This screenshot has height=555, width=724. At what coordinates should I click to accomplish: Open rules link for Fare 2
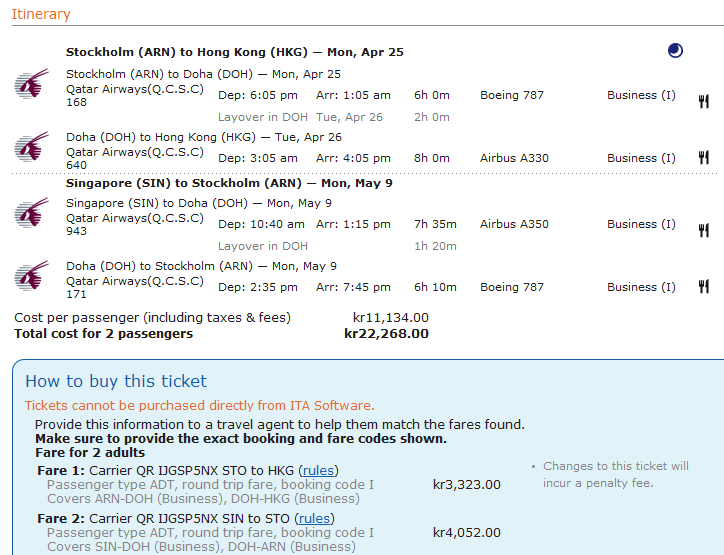click(x=314, y=519)
